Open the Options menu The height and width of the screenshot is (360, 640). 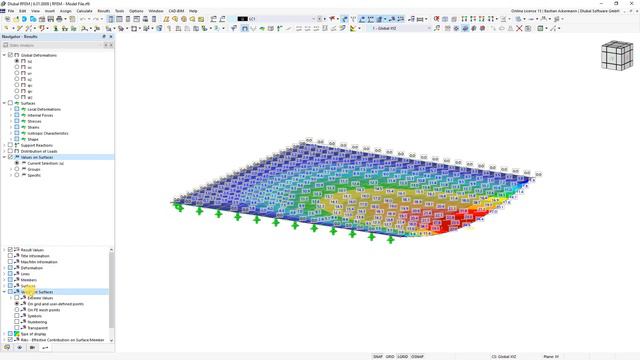tap(136, 11)
